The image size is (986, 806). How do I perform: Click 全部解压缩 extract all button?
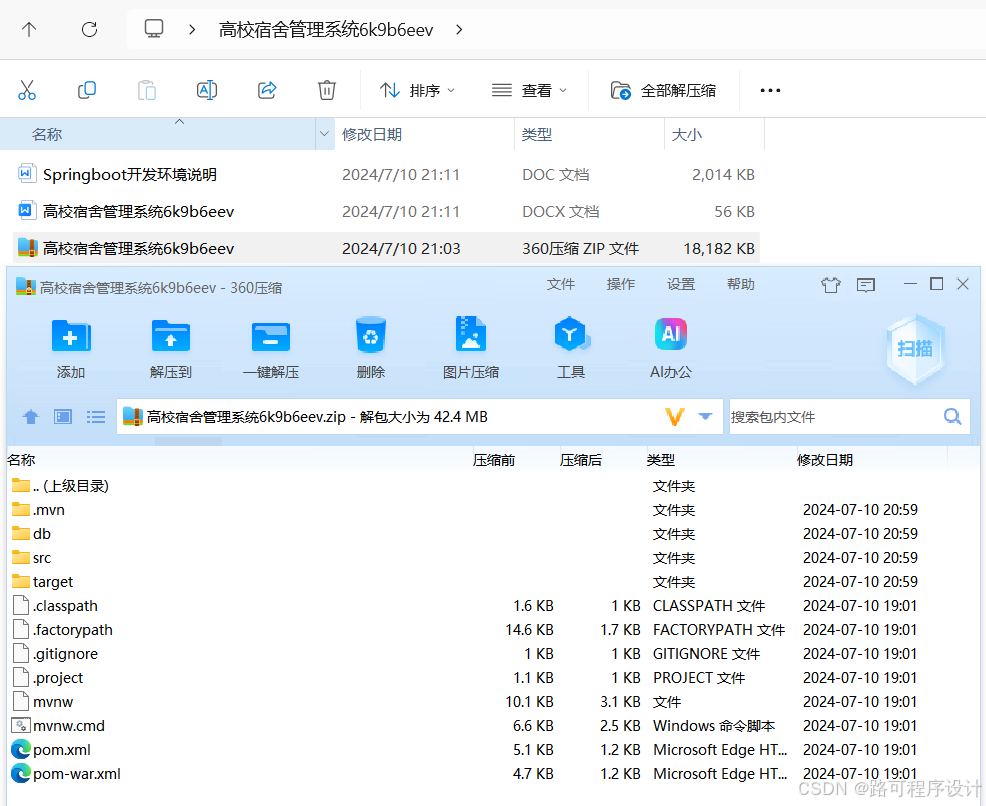[663, 91]
